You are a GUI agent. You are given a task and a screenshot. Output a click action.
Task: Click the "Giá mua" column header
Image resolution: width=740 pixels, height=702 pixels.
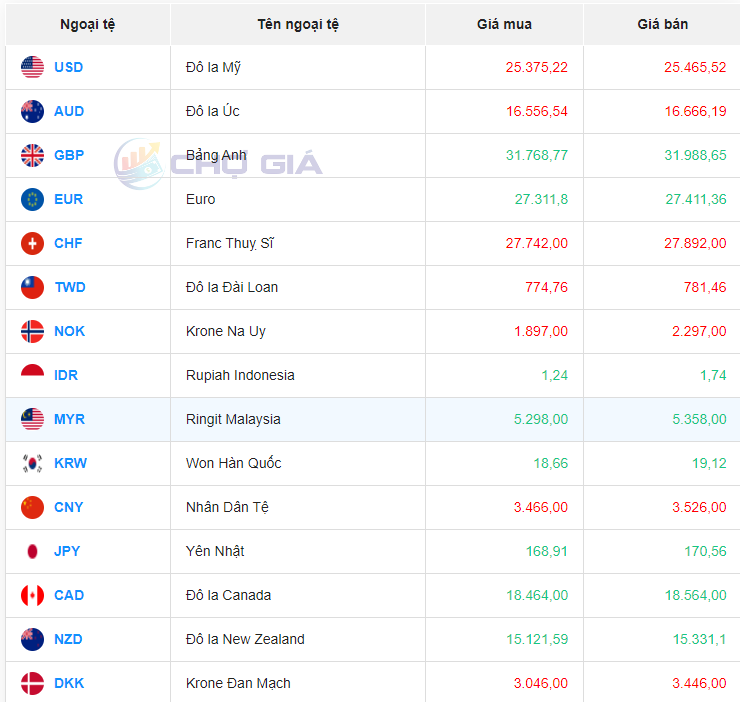[x=504, y=24]
